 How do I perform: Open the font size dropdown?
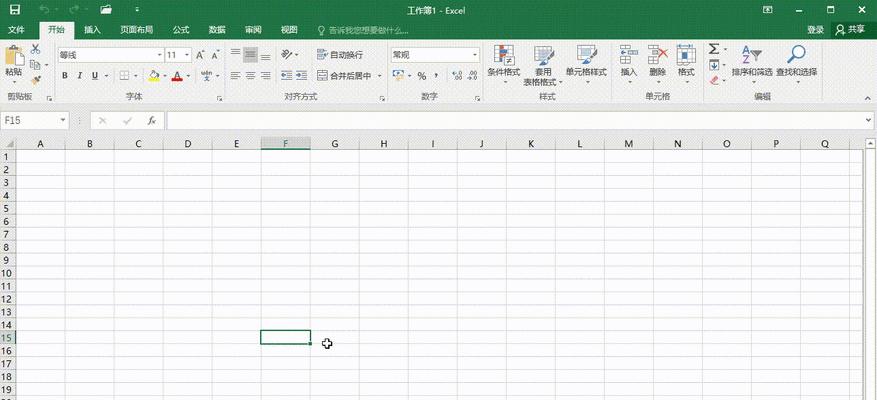click(187, 55)
